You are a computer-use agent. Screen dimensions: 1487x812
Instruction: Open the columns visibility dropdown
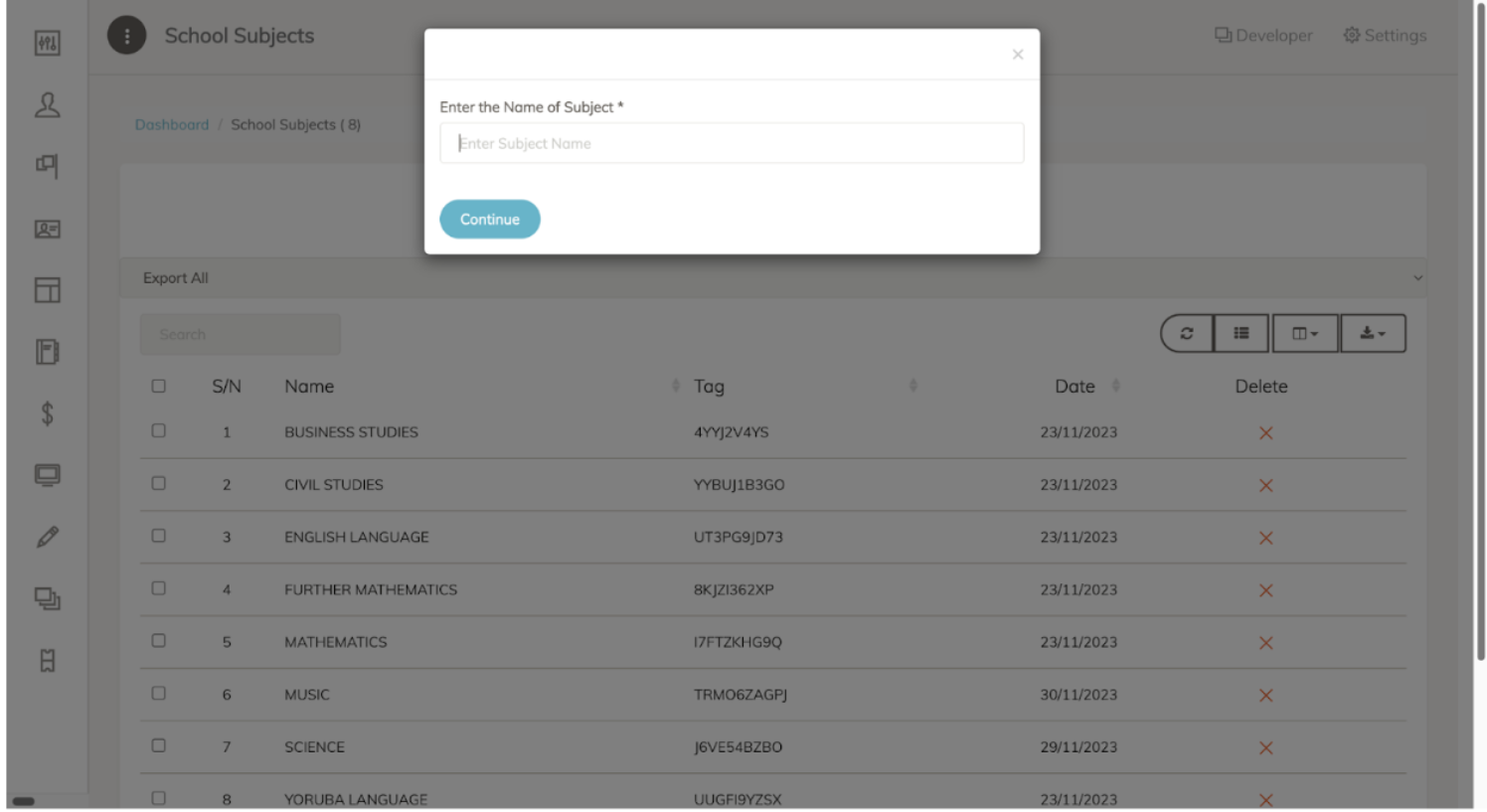(x=1304, y=334)
